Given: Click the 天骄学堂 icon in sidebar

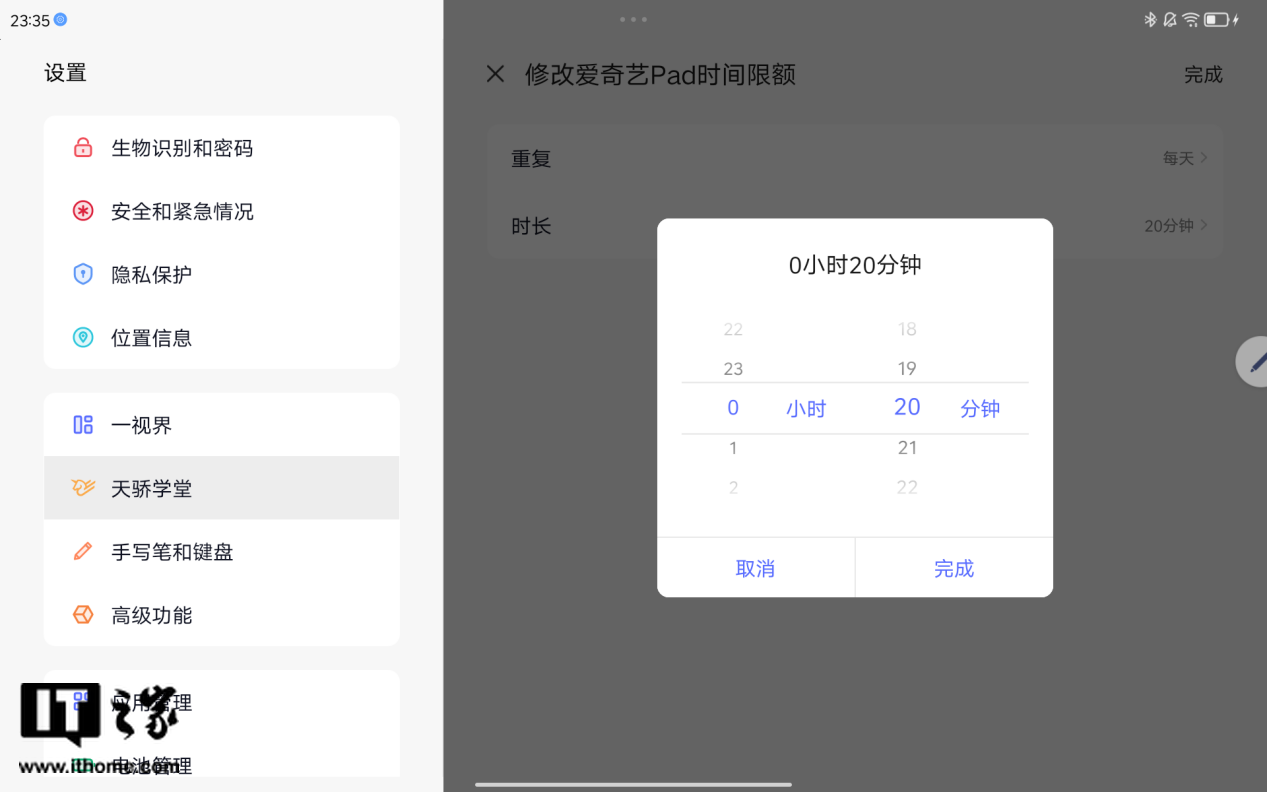Looking at the screenshot, I should click(x=83, y=488).
